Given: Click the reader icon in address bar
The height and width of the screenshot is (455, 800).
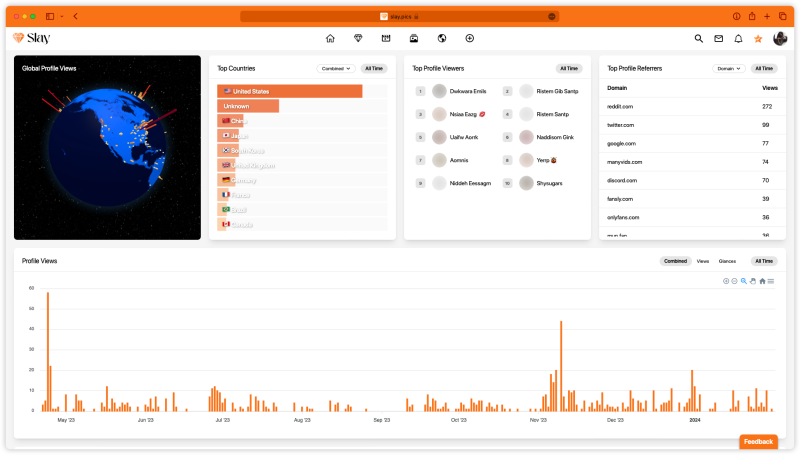Looking at the screenshot, I should 552,16.
